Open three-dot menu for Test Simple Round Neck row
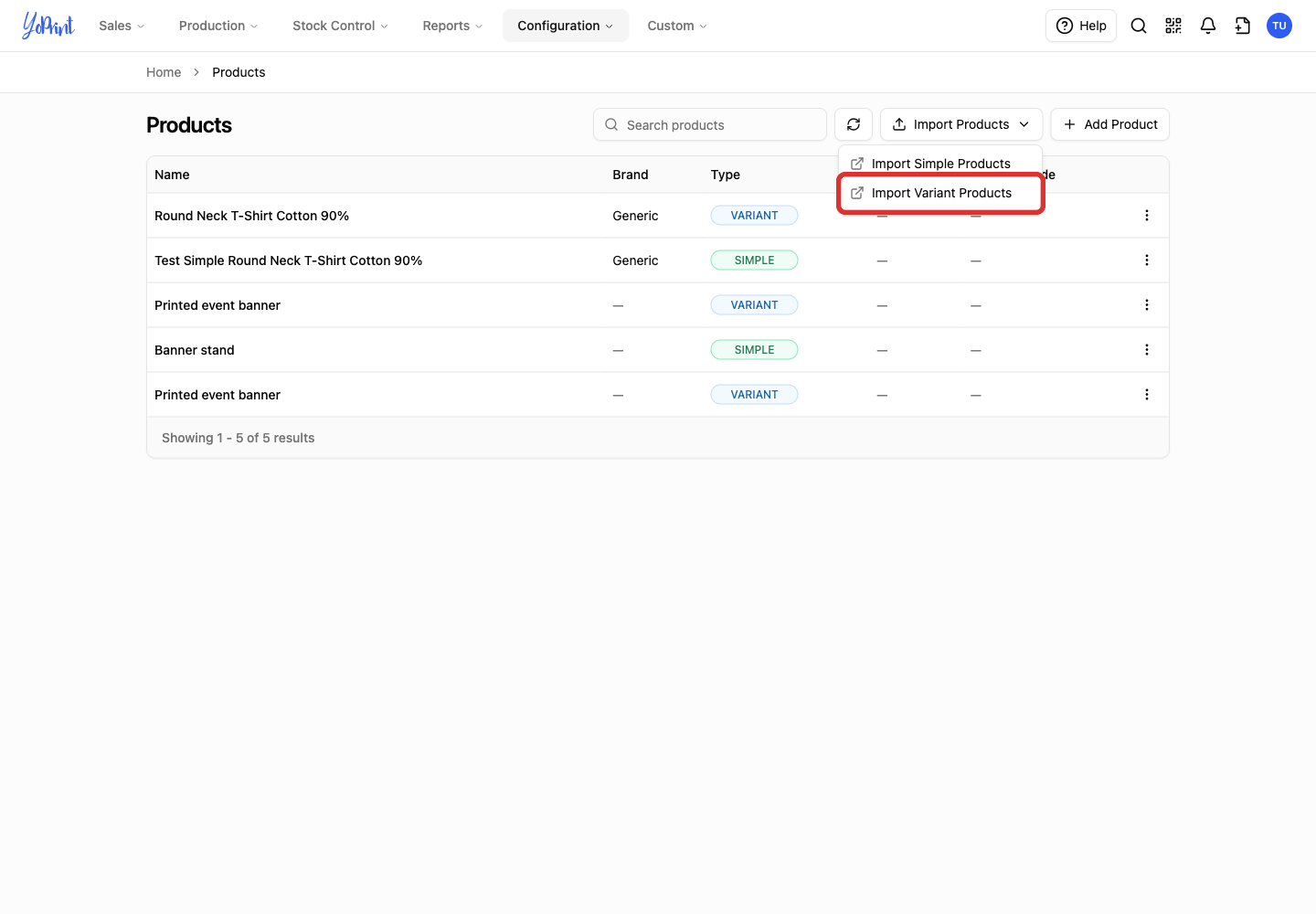Viewport: 1316px width, 914px height. [x=1147, y=260]
